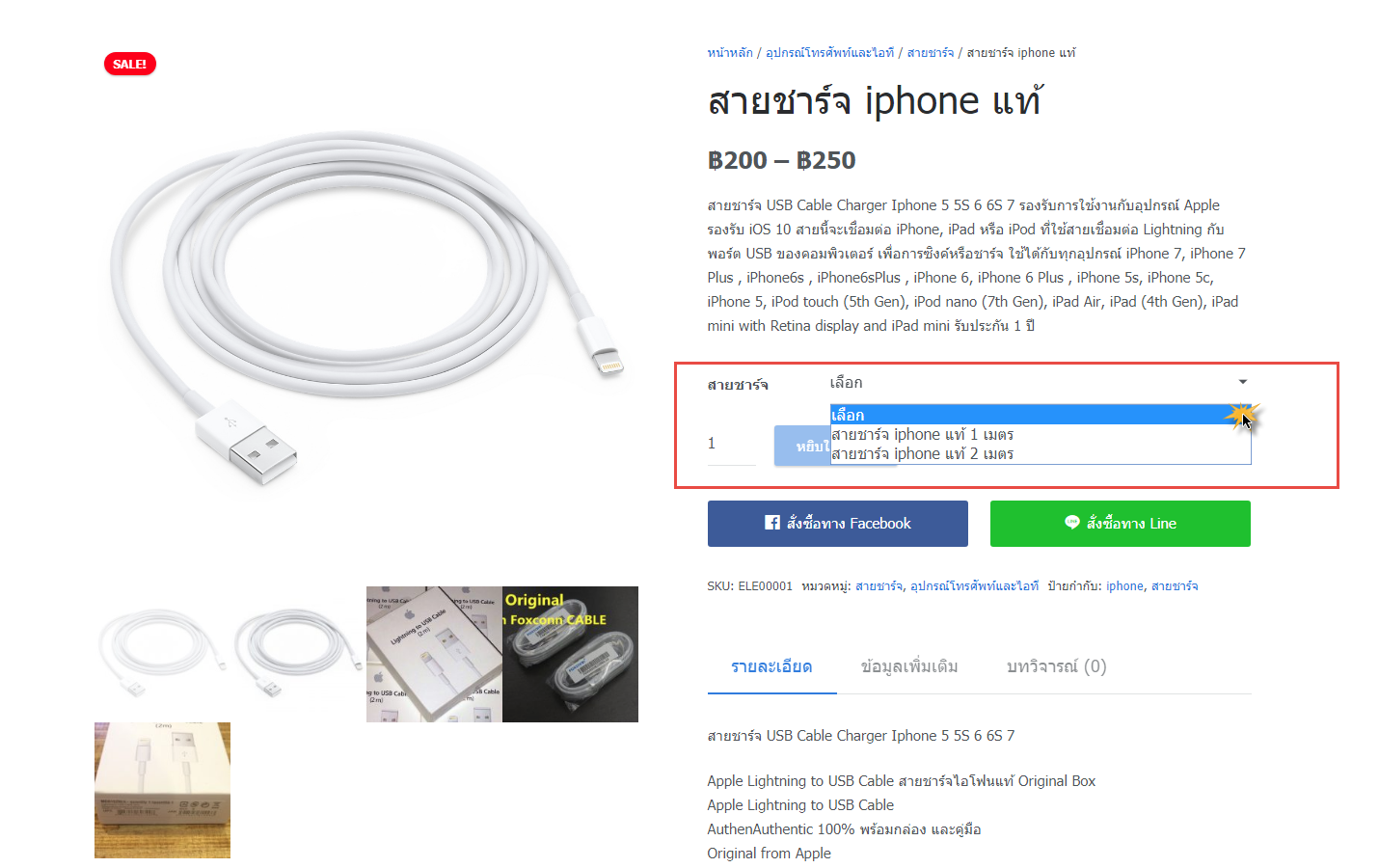Switch to the ข้อมูลเพิ่มเติม tab
The image size is (1379, 868).
click(x=909, y=666)
